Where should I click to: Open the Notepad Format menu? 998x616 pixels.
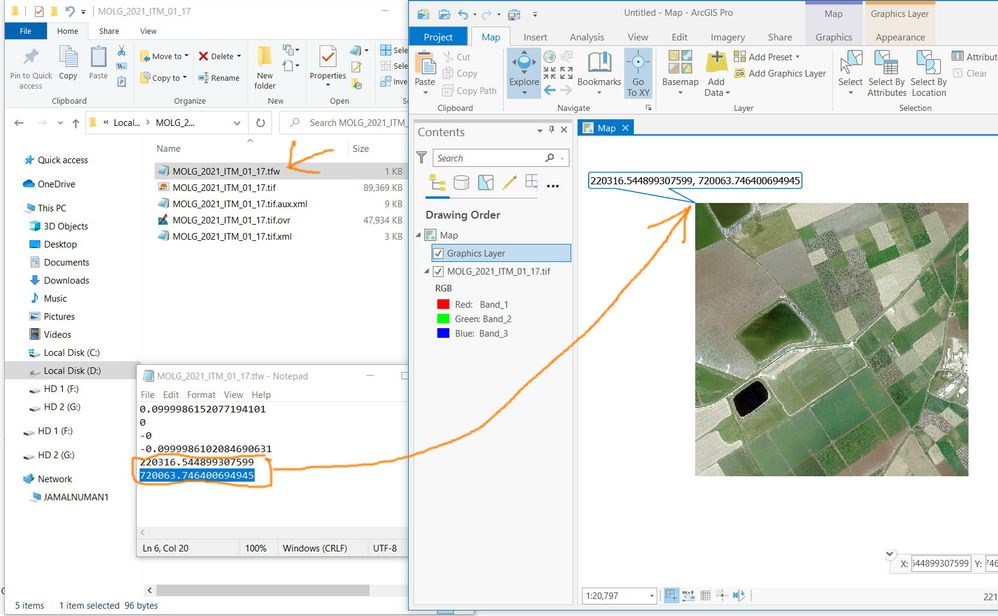coord(201,395)
